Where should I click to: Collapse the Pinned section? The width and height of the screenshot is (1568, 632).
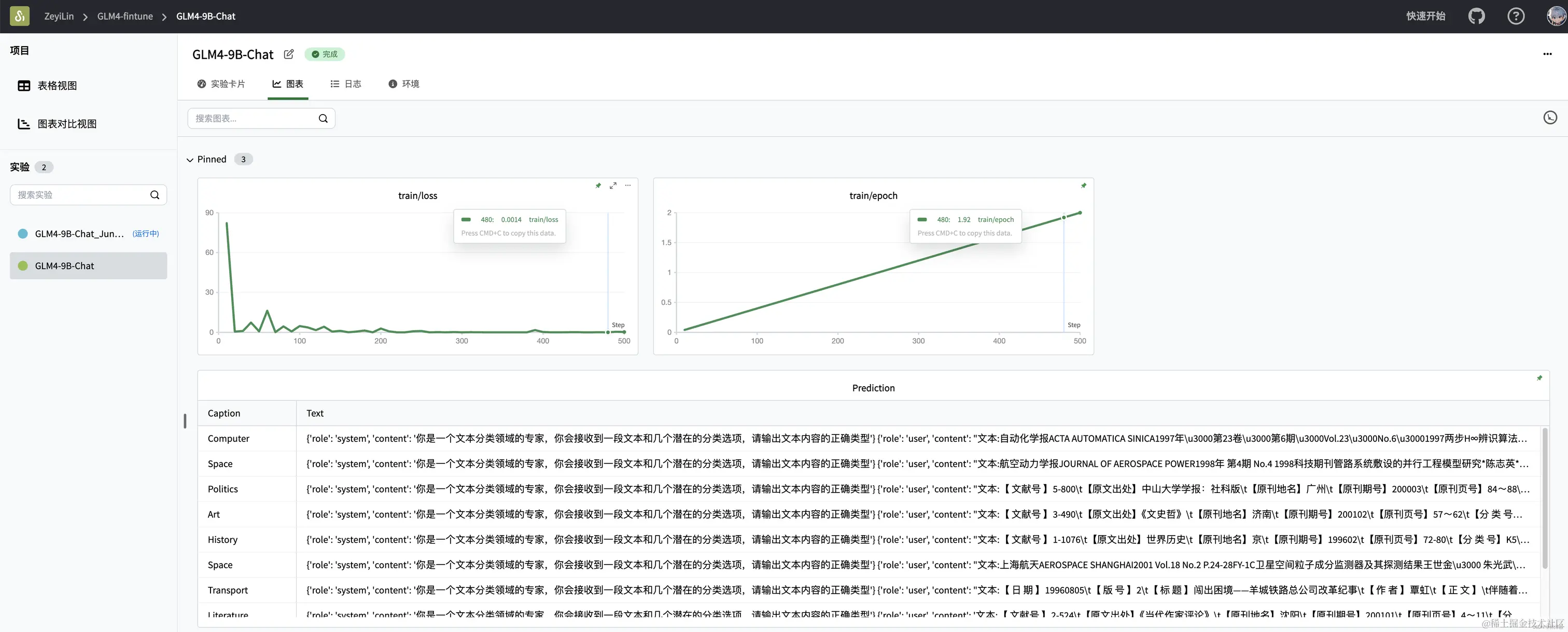click(190, 160)
